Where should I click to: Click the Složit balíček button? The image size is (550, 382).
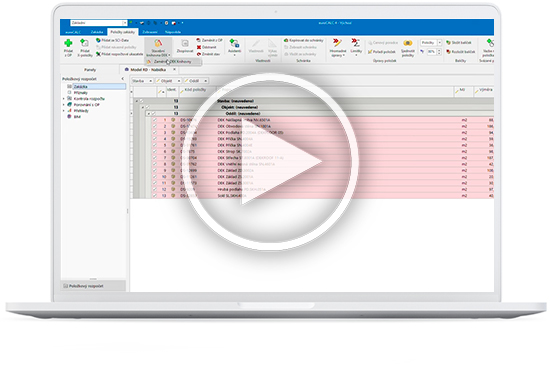[459, 42]
